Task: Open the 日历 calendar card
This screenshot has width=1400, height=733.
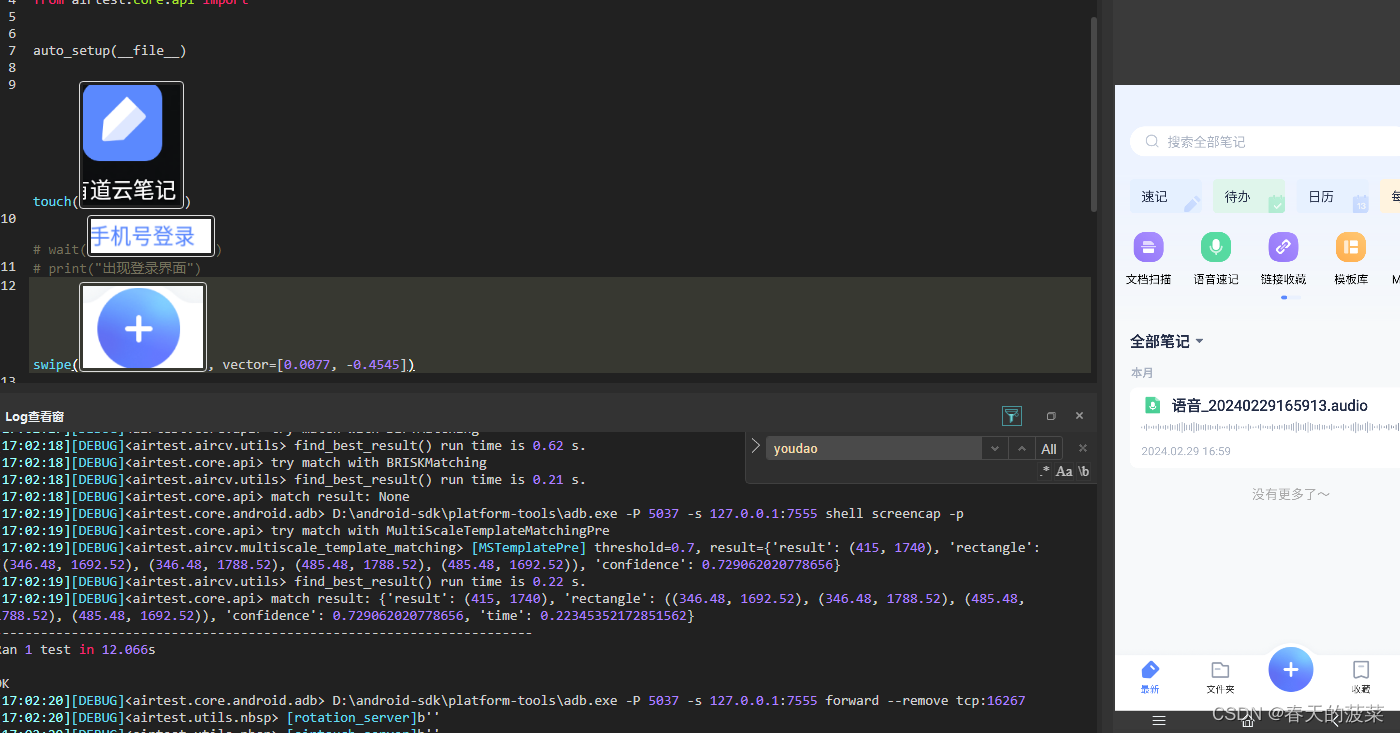Action: [1332, 197]
